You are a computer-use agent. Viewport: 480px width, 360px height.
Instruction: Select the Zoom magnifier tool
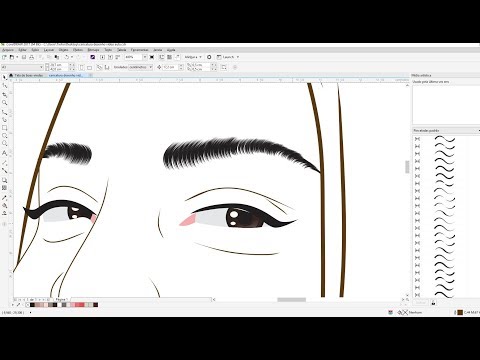(5, 103)
